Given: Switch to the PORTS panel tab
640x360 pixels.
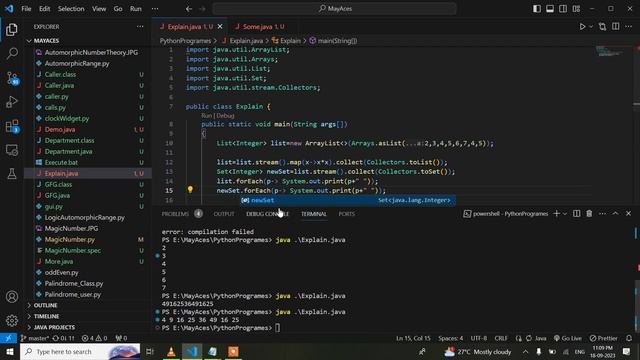Looking at the screenshot, I should coord(347,214).
